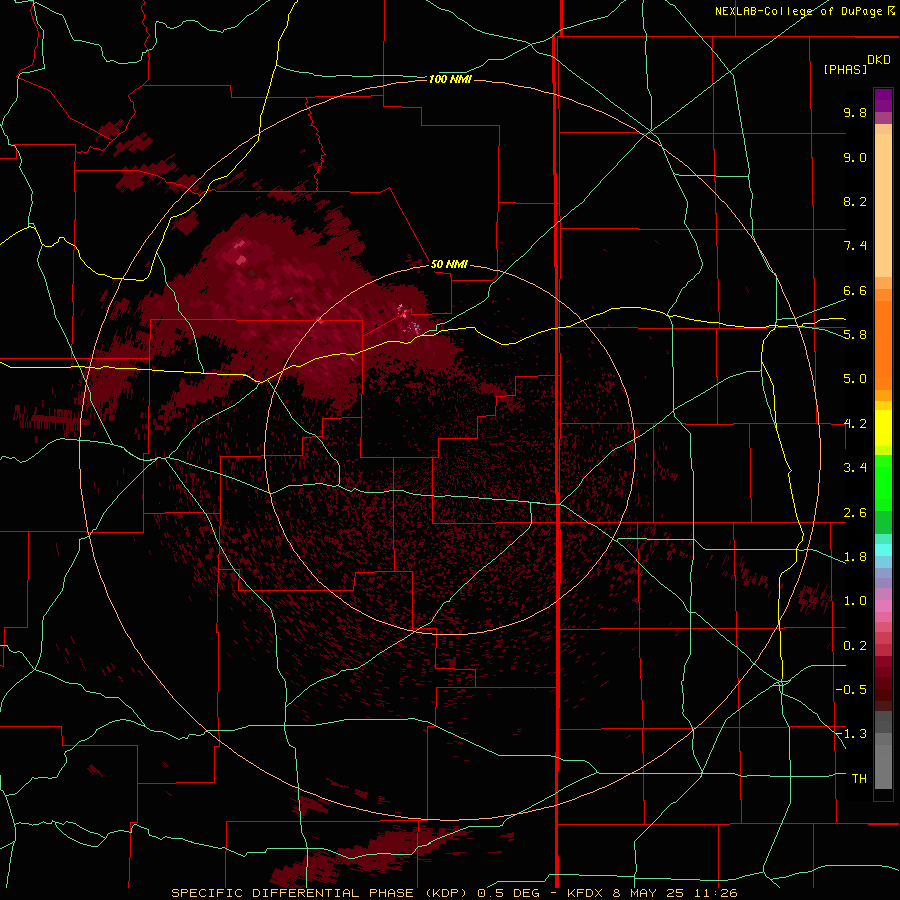Click the 9.0 value on the color scale
Screen dimensions: 900x900
pos(855,157)
